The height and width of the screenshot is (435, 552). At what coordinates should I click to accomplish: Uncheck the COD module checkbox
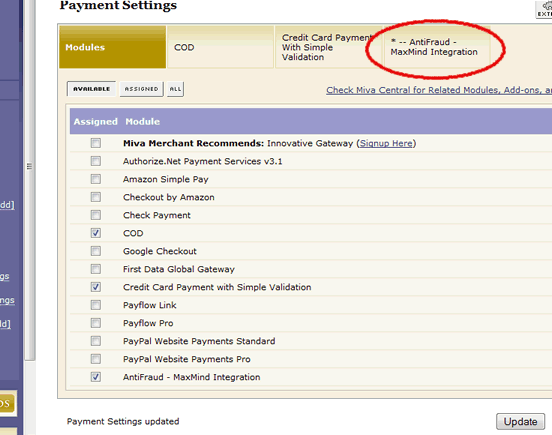point(95,233)
